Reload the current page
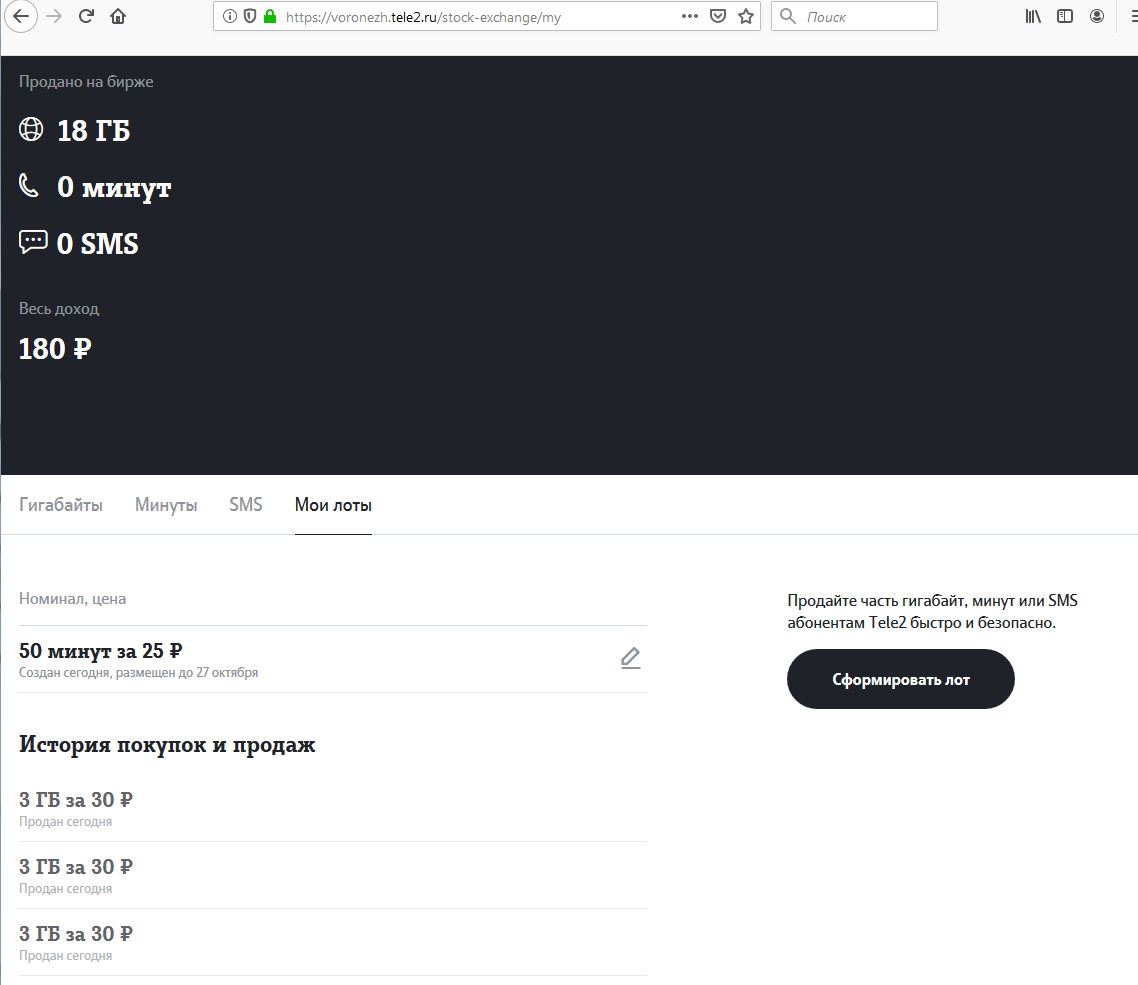The height and width of the screenshot is (985, 1138). [x=86, y=16]
